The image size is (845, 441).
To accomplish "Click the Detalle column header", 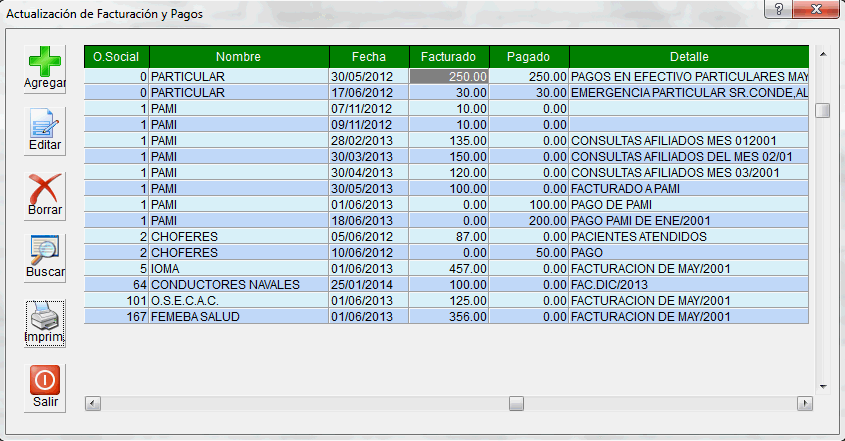I will coord(689,57).
